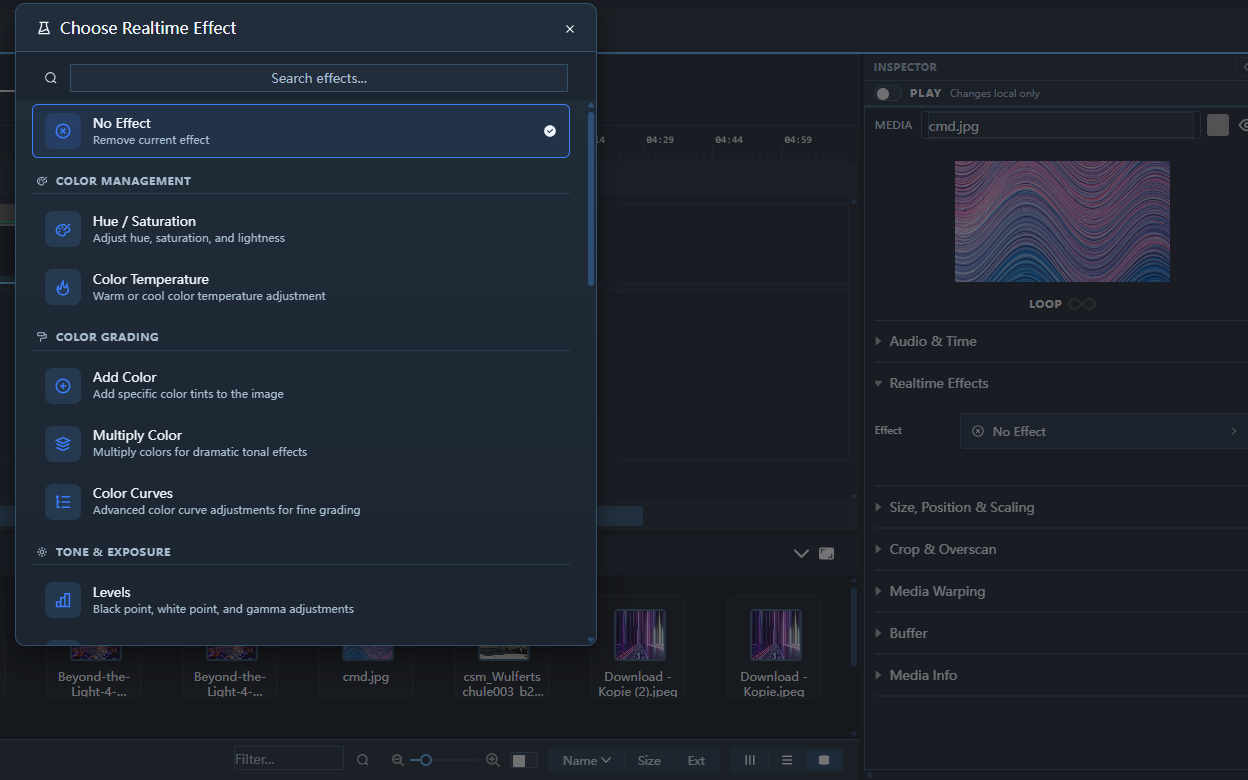
Task: Click the Add Color plus icon
Action: [63, 385]
